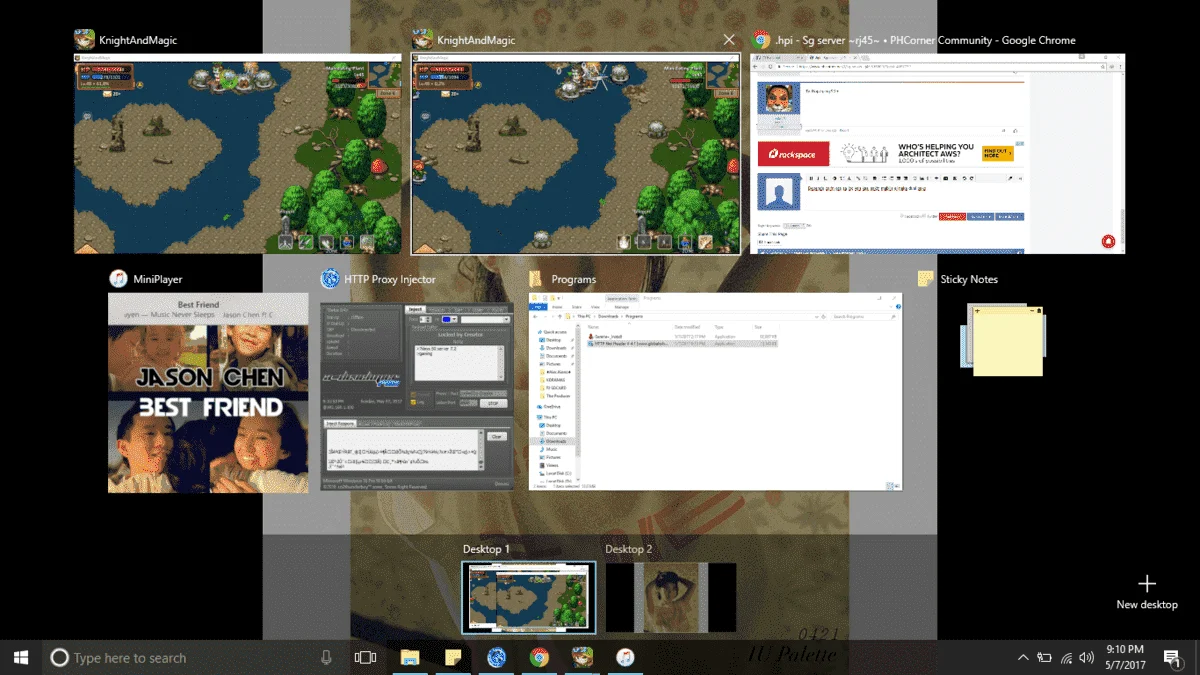Switch to the Desktop 2 virtual desktop
Viewport: 1200px width, 675px height.
coord(671,596)
